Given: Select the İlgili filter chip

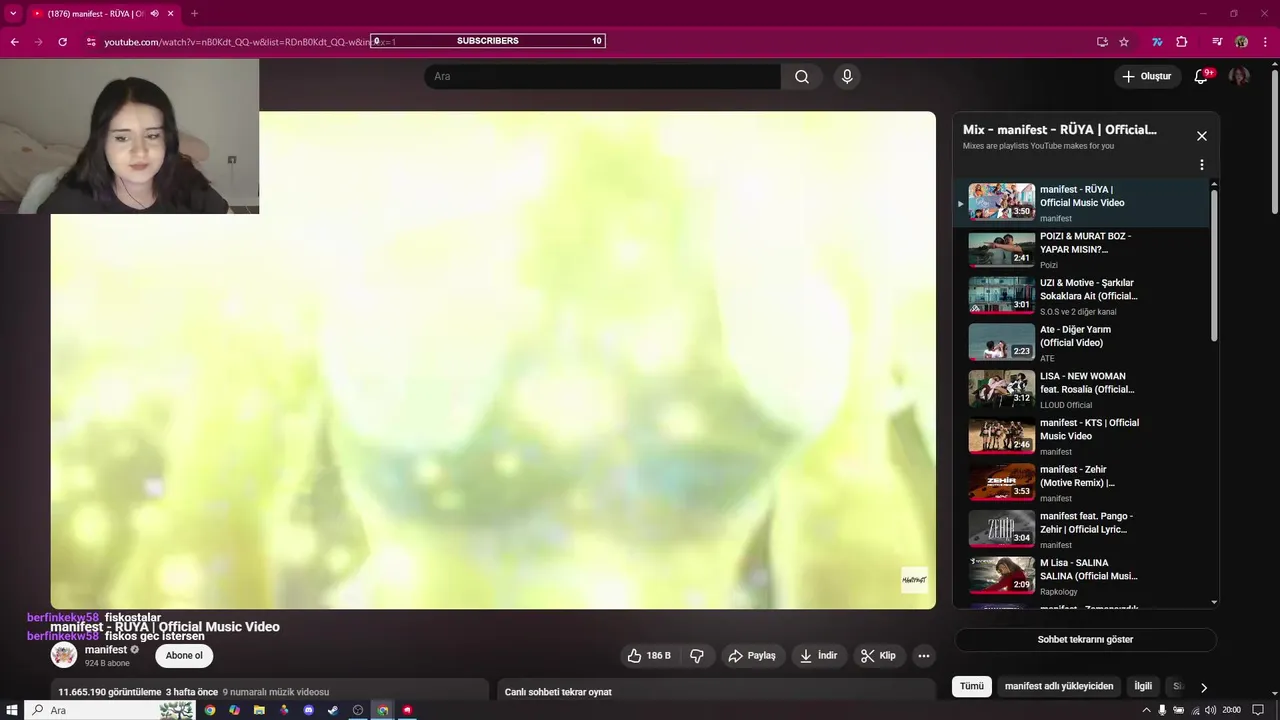Looking at the screenshot, I should tap(1143, 687).
